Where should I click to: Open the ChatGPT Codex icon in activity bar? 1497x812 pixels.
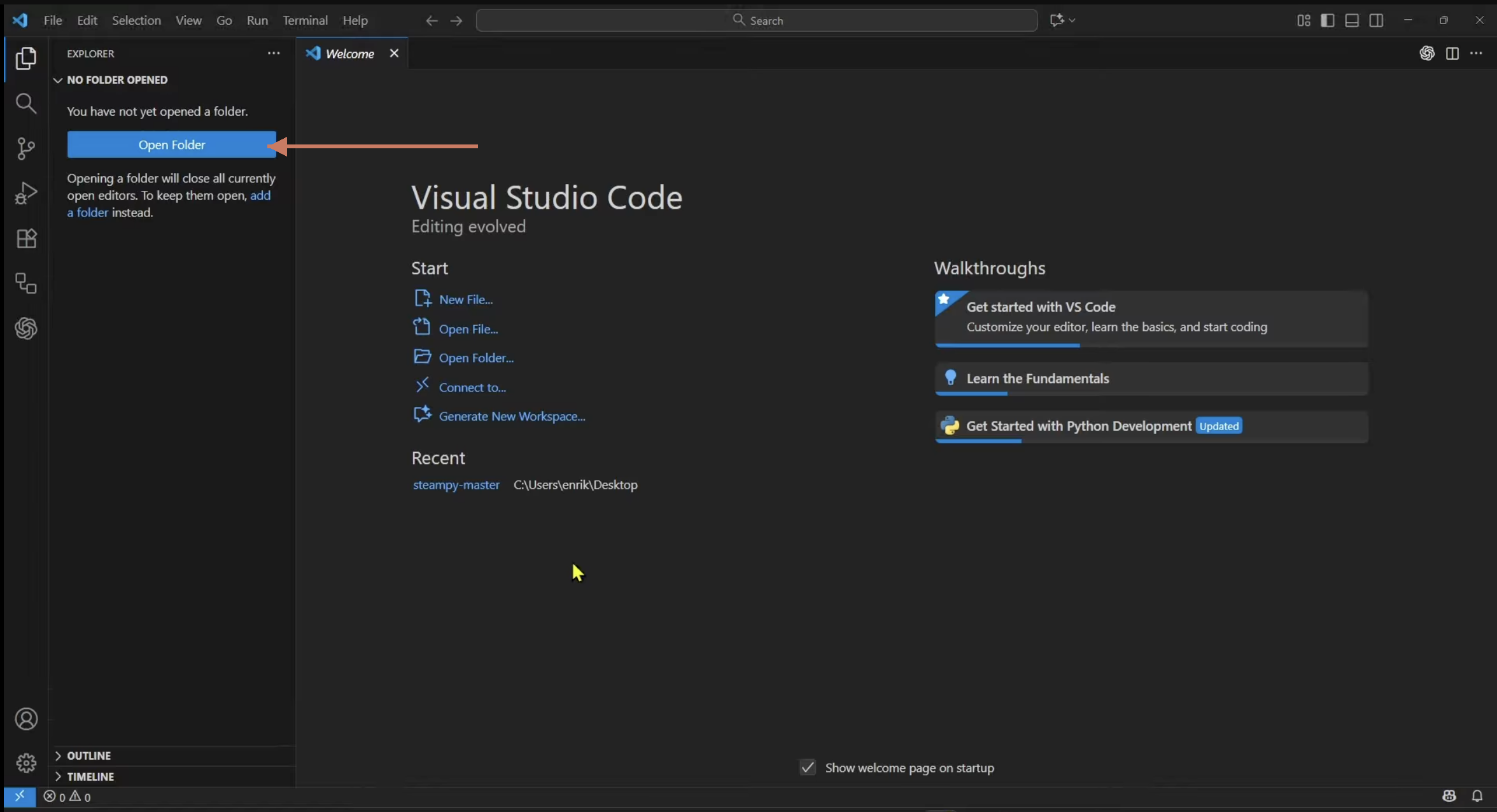[25, 328]
